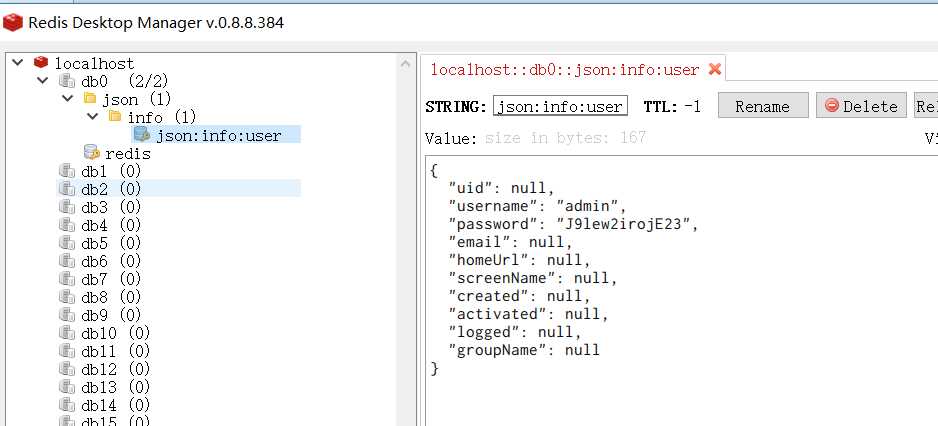
Task: Click the size in bytes: 167 text
Action: coord(565,138)
